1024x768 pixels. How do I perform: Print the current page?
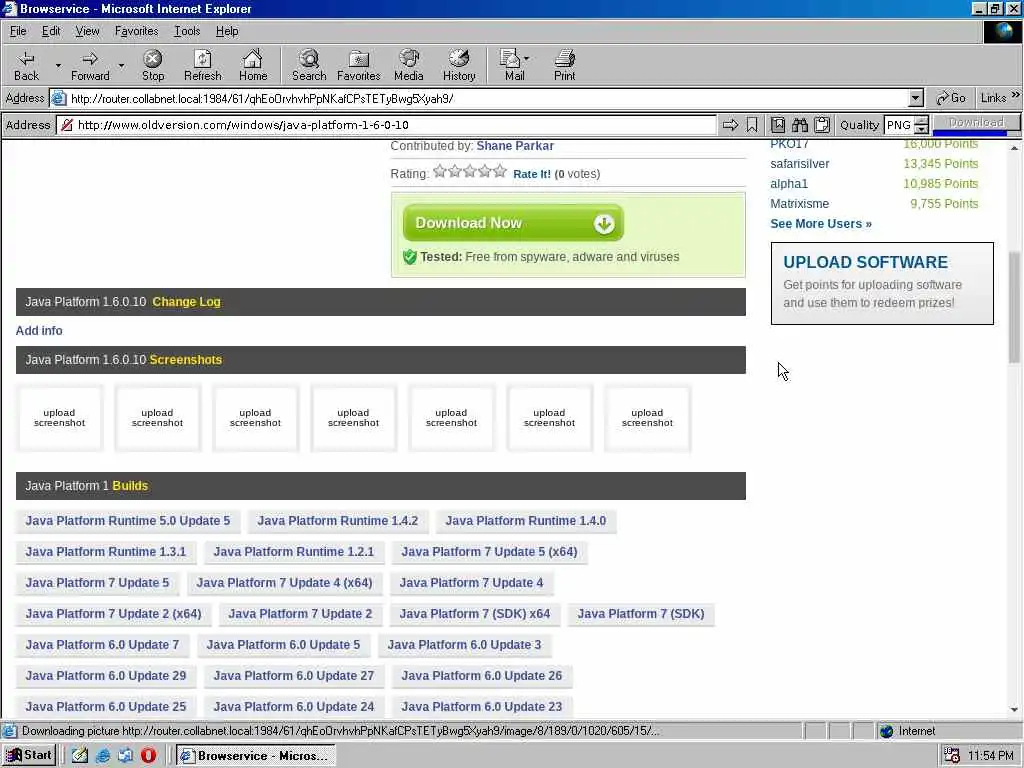564,65
